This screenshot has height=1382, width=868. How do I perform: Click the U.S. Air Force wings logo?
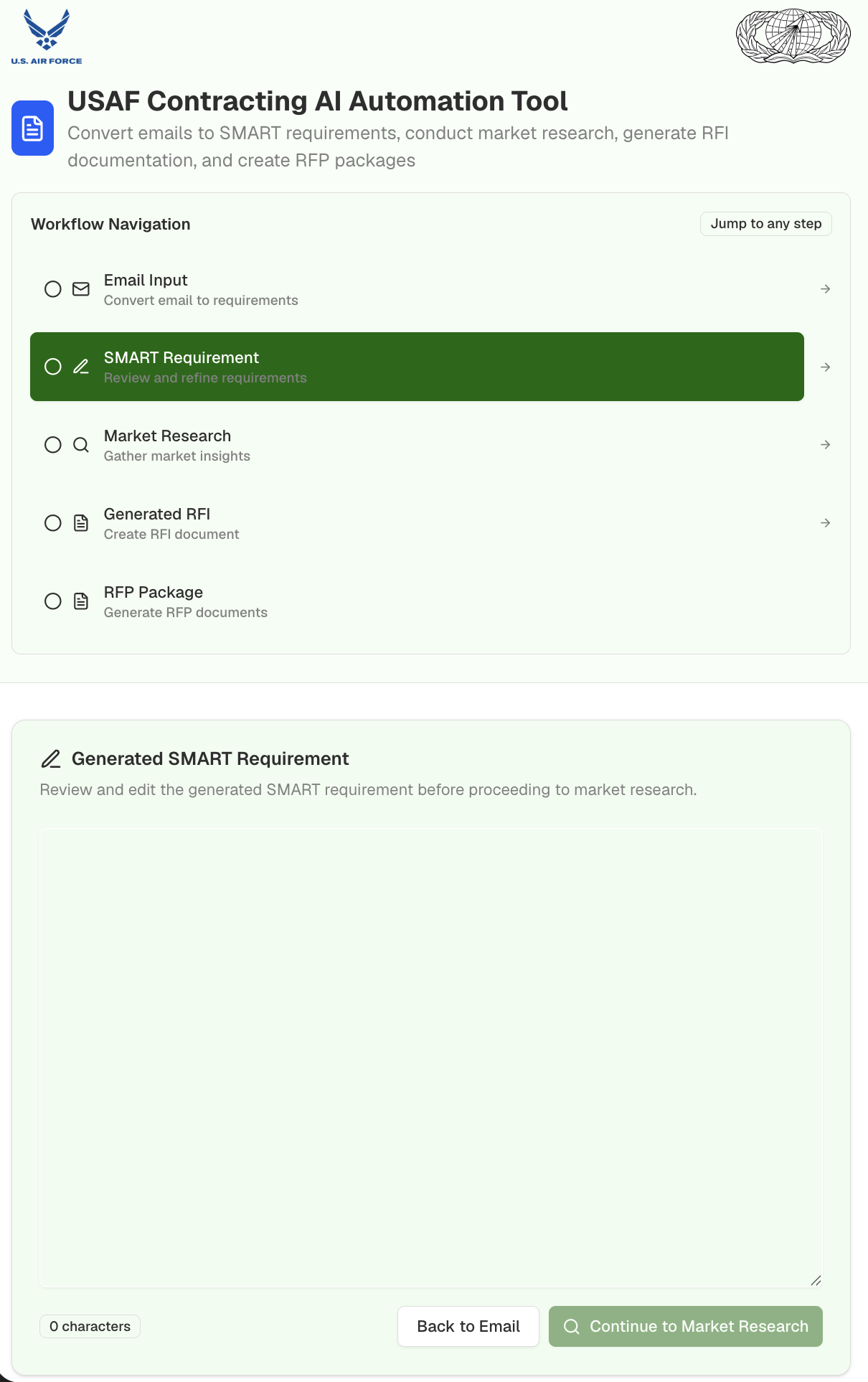pos(47,37)
